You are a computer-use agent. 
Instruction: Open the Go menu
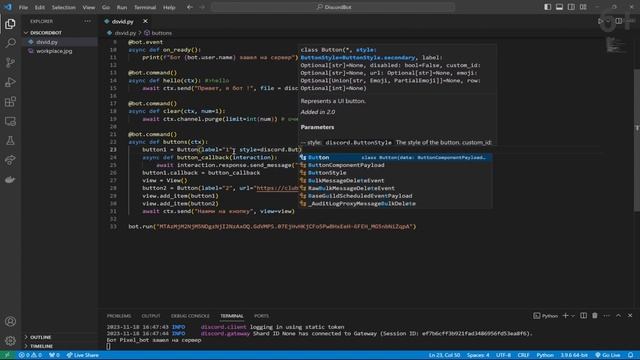106,7
